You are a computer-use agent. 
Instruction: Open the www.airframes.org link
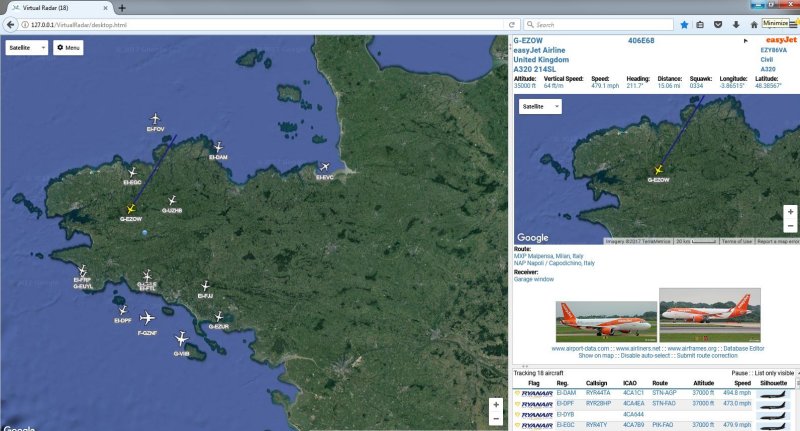click(692, 348)
